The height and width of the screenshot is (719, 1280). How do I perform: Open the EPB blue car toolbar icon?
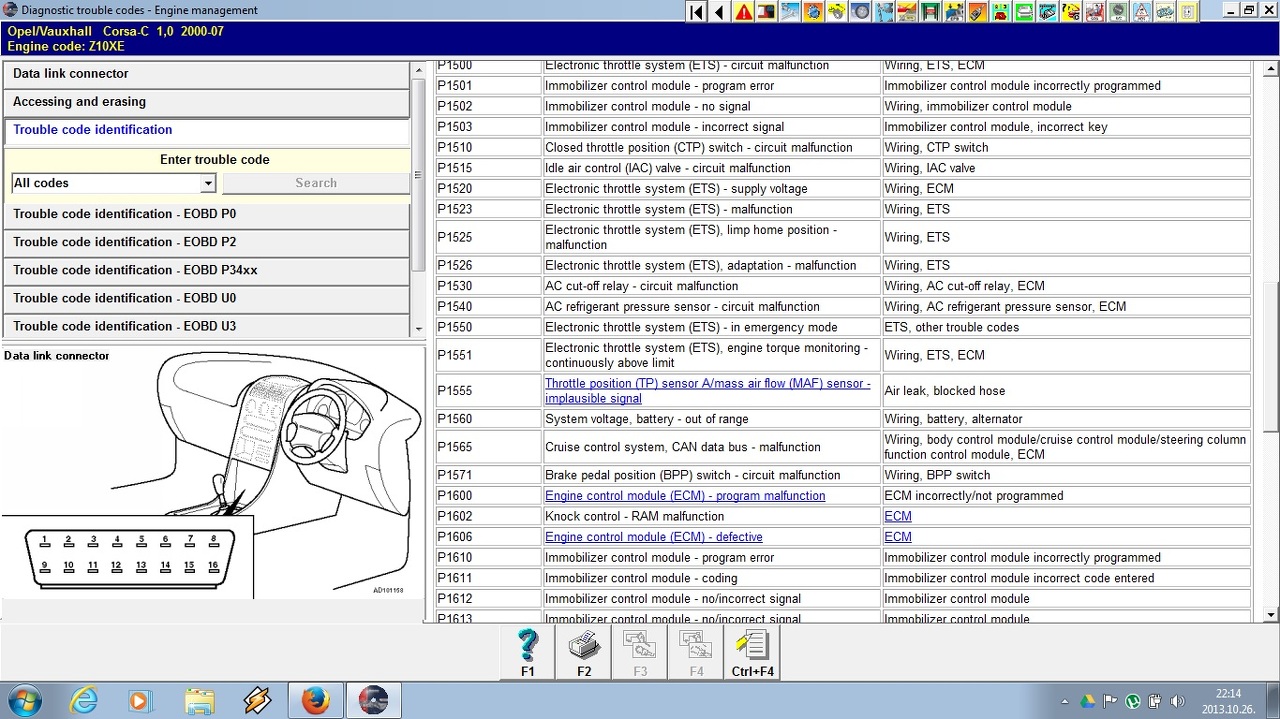click(954, 12)
